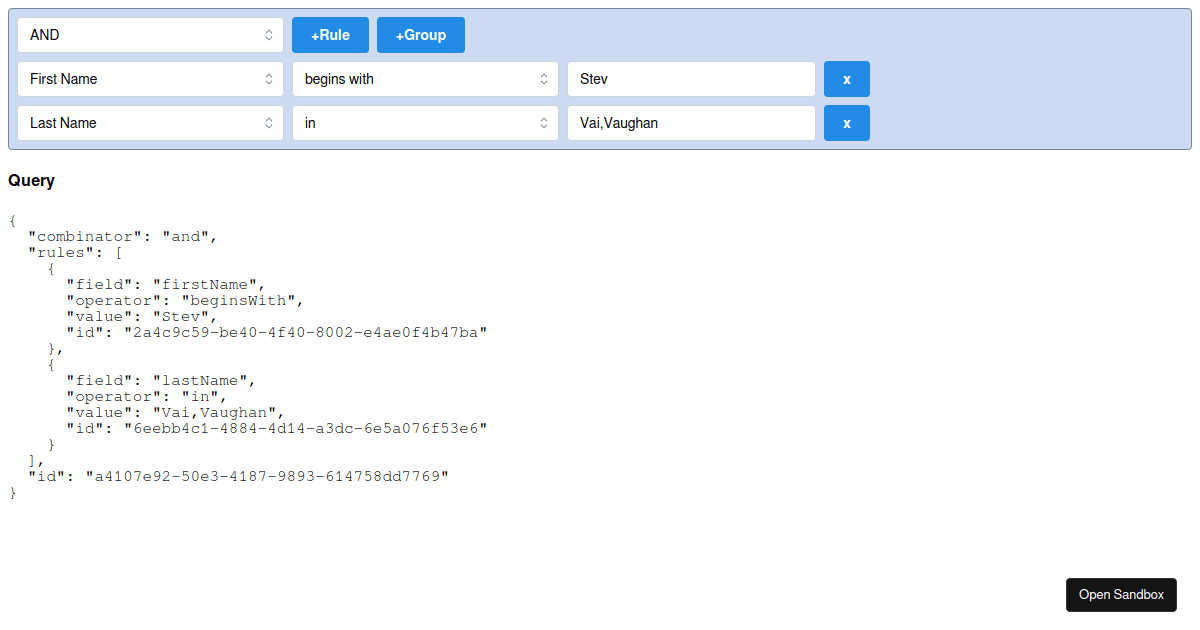The height and width of the screenshot is (630, 1200).
Task: Click the value input containing Stev
Action: 690,78
